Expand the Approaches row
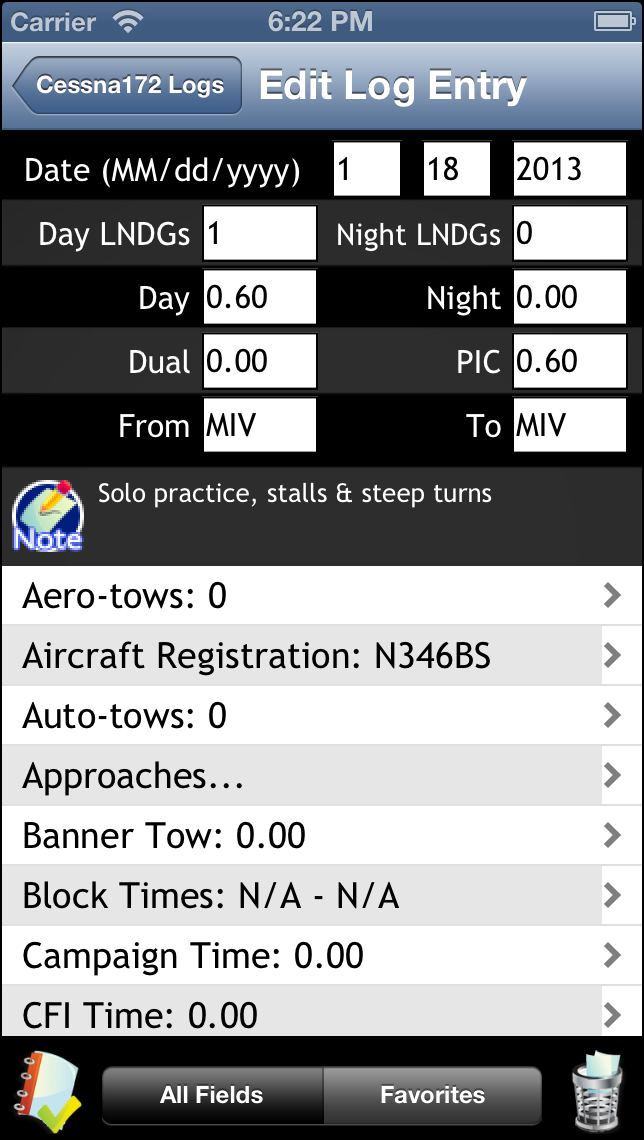 (x=322, y=776)
